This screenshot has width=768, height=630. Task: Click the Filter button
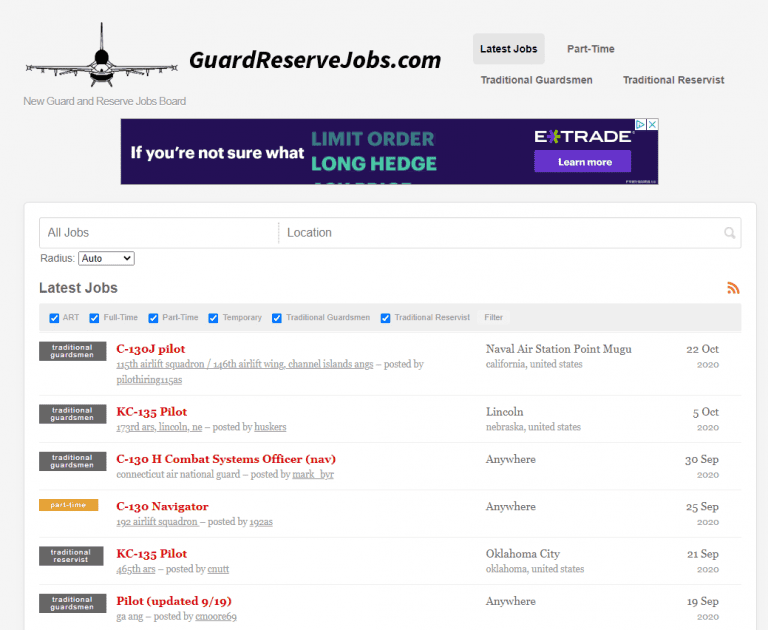(493, 317)
